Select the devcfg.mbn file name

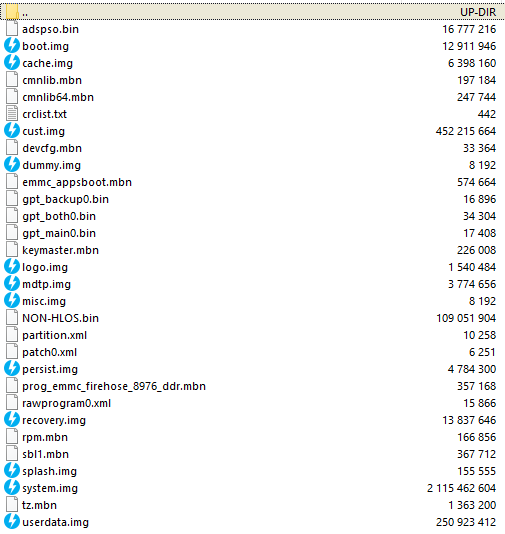52,148
